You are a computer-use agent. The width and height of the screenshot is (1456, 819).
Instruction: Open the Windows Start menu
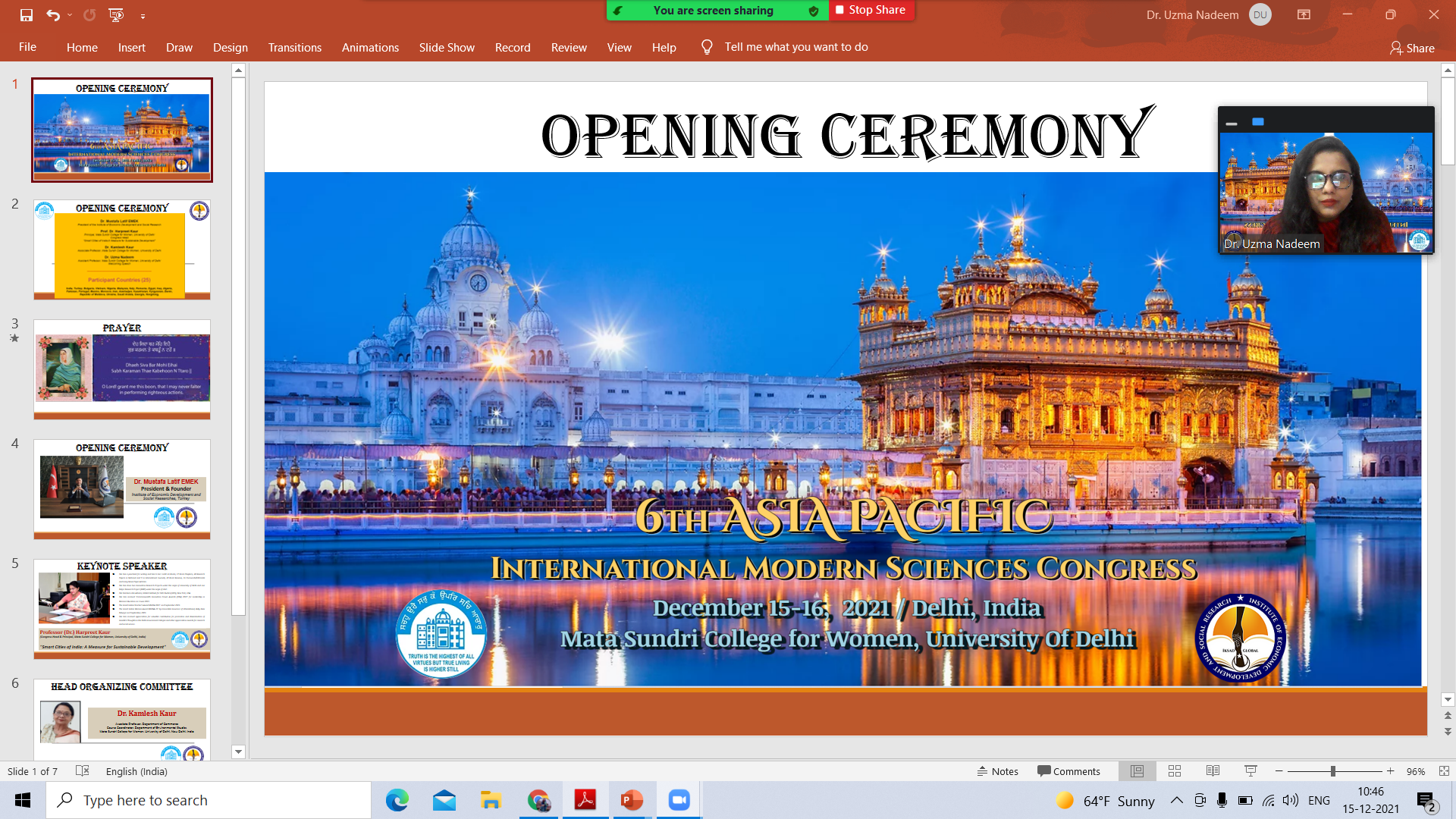23,800
